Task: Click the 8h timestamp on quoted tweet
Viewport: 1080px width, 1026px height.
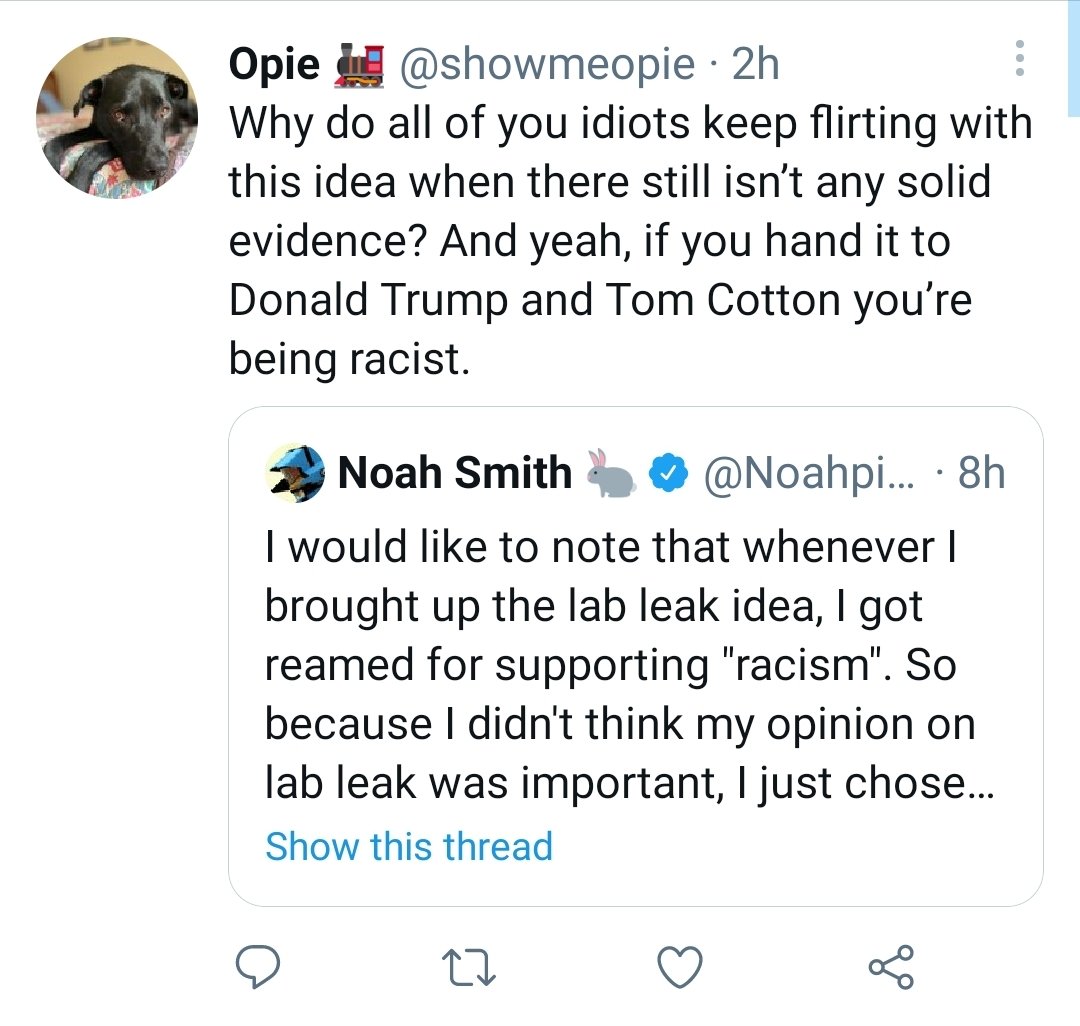Action: pyautogui.click(x=982, y=473)
